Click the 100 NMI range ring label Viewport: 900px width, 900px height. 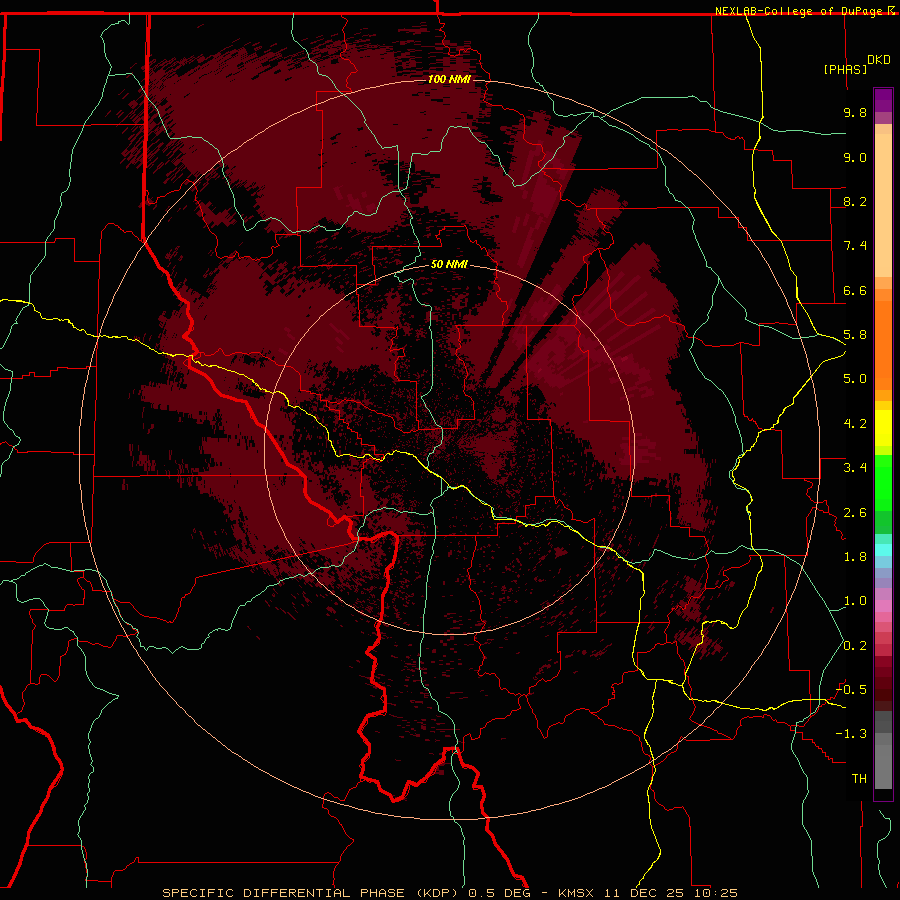tap(449, 79)
